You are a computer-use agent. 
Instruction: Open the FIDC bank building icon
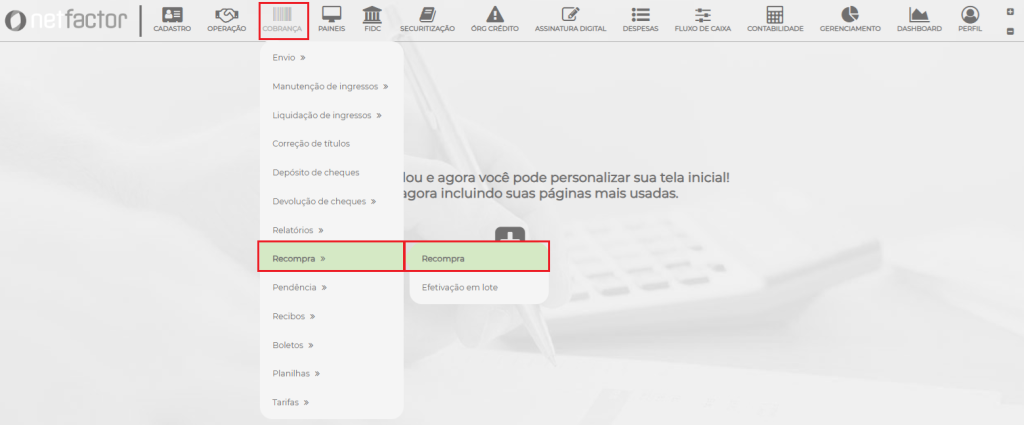click(372, 14)
